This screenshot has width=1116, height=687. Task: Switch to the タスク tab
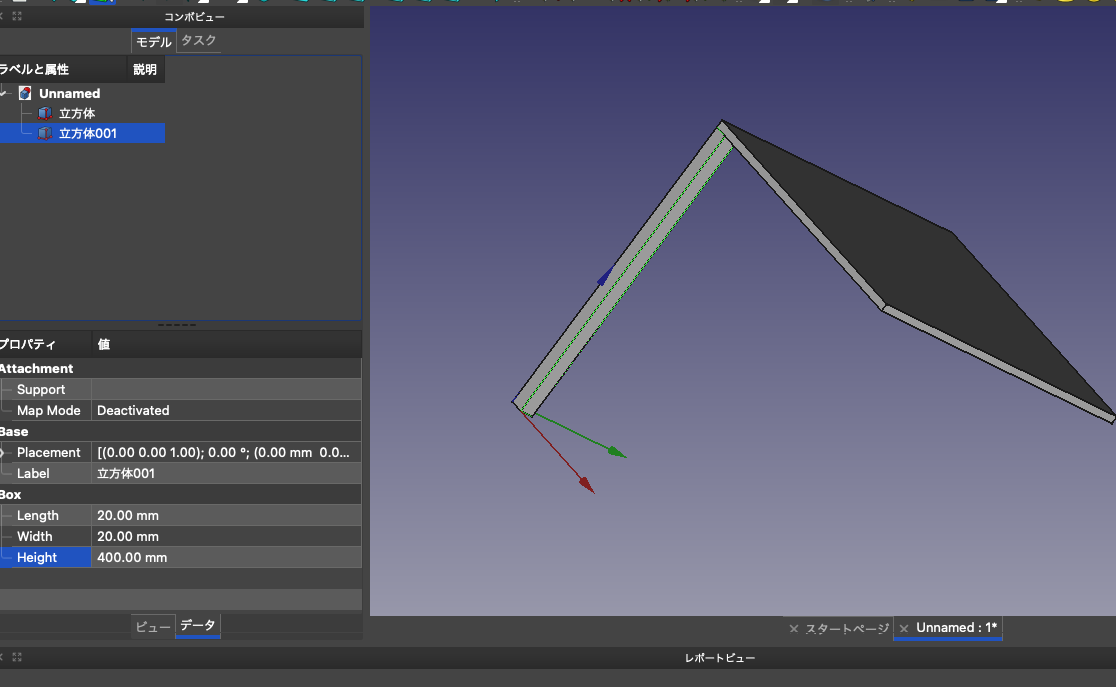tap(199, 41)
